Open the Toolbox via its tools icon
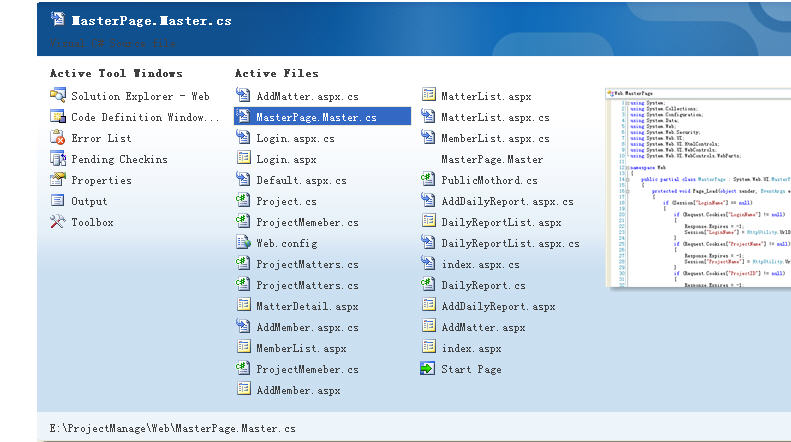 pyautogui.click(x=58, y=222)
